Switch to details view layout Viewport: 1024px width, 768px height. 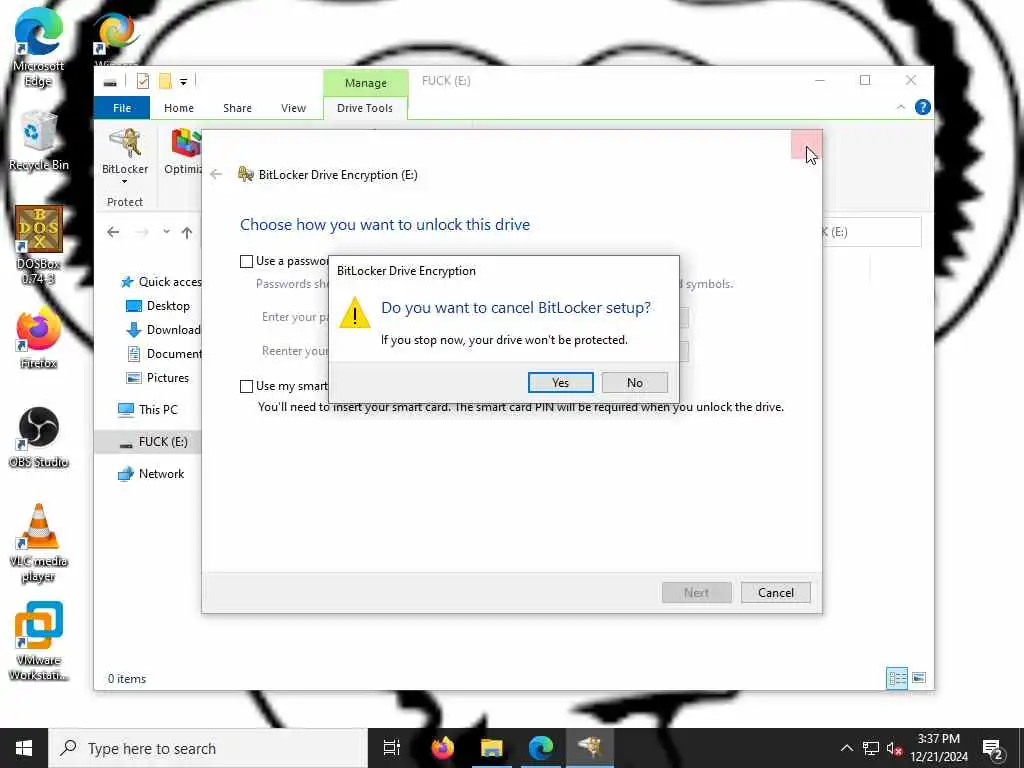point(897,678)
